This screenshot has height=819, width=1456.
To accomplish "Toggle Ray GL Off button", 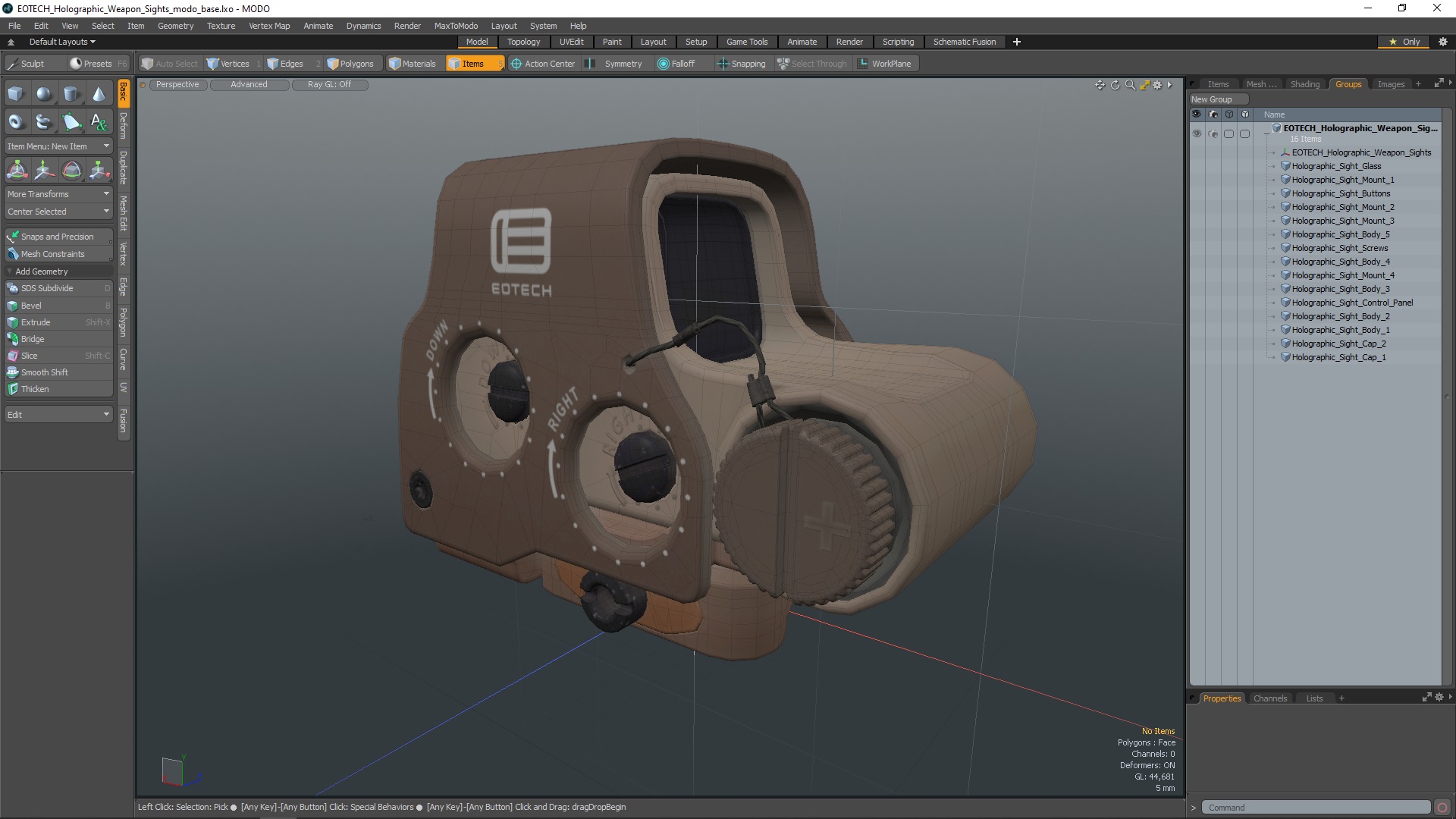I will point(329,85).
